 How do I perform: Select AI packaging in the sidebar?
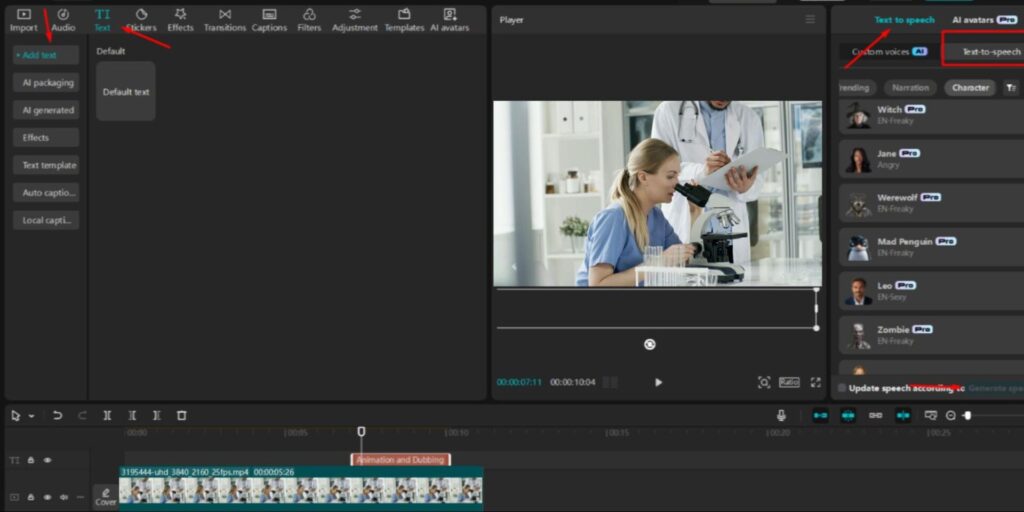[x=46, y=83]
